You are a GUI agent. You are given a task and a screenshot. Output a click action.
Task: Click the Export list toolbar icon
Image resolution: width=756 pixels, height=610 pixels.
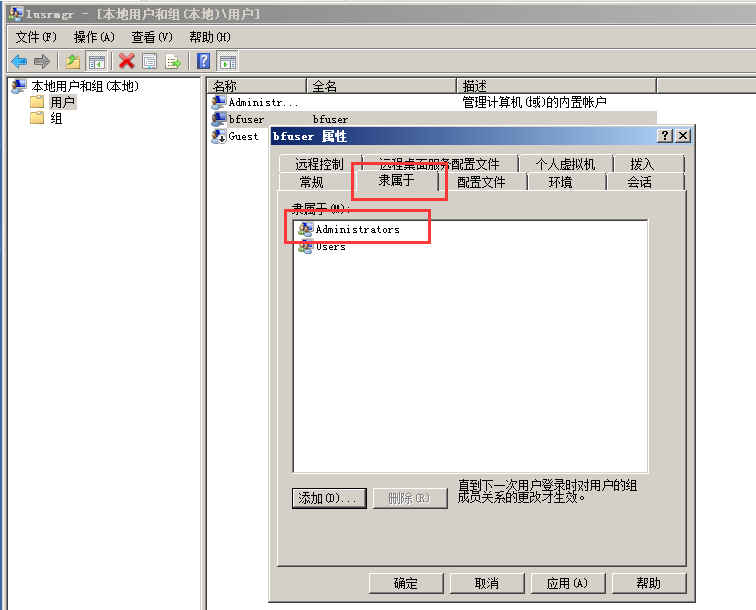(x=173, y=61)
